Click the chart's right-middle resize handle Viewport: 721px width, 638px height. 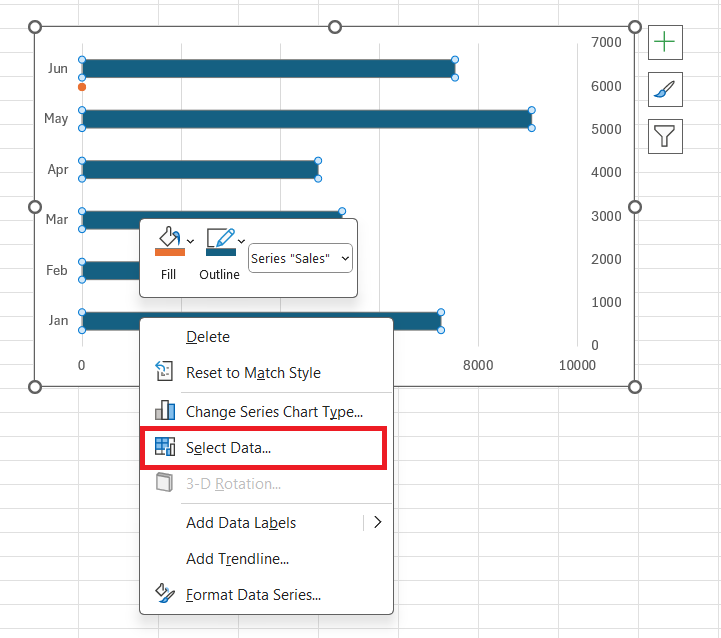pyautogui.click(x=635, y=207)
